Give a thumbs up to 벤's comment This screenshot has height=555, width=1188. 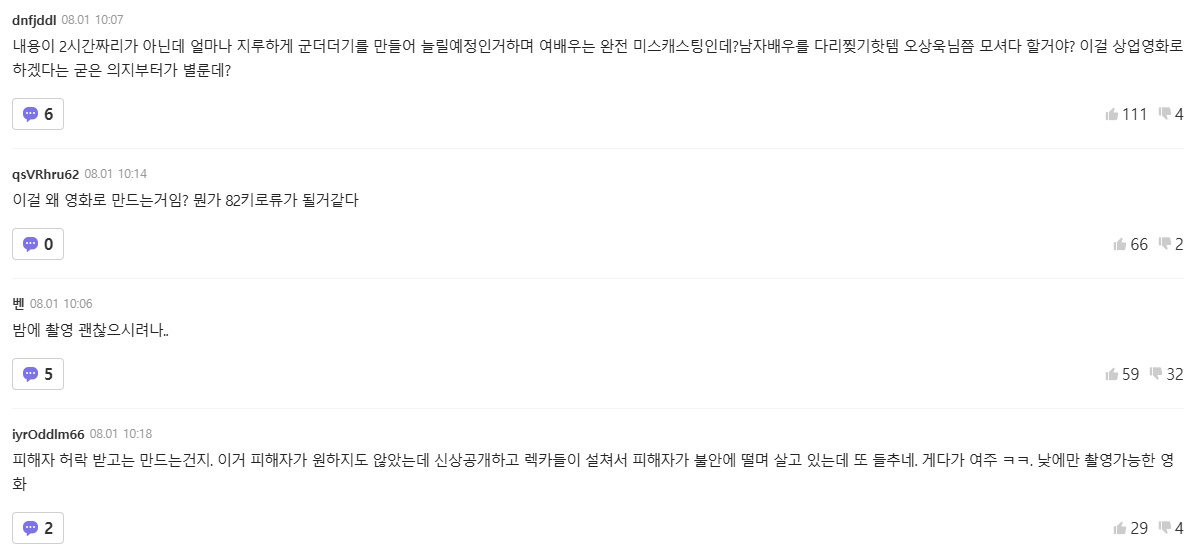coord(1122,374)
